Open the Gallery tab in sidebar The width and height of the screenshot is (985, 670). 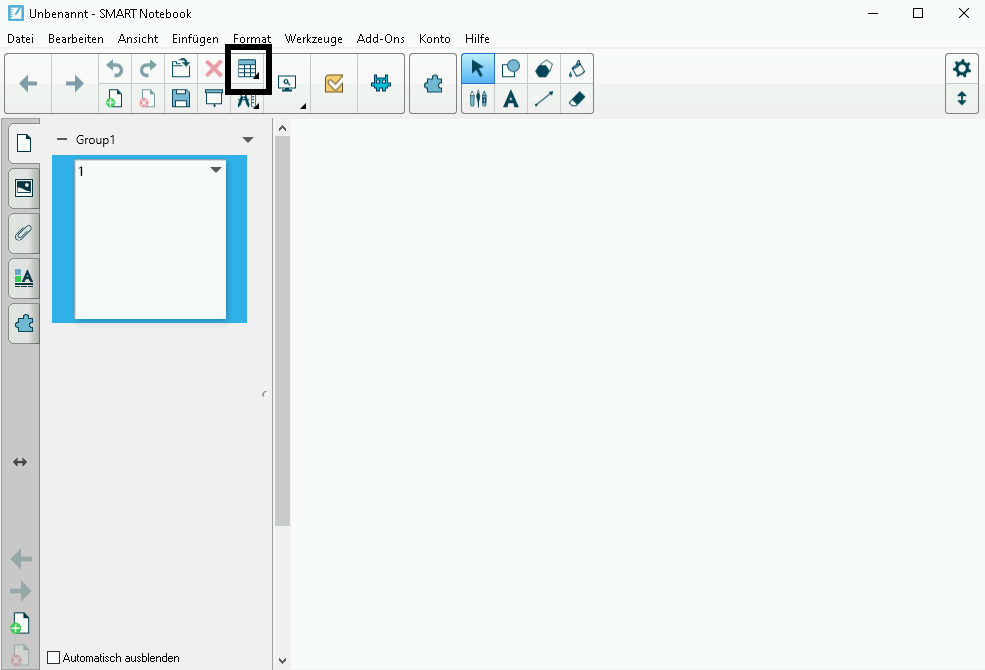point(23,187)
